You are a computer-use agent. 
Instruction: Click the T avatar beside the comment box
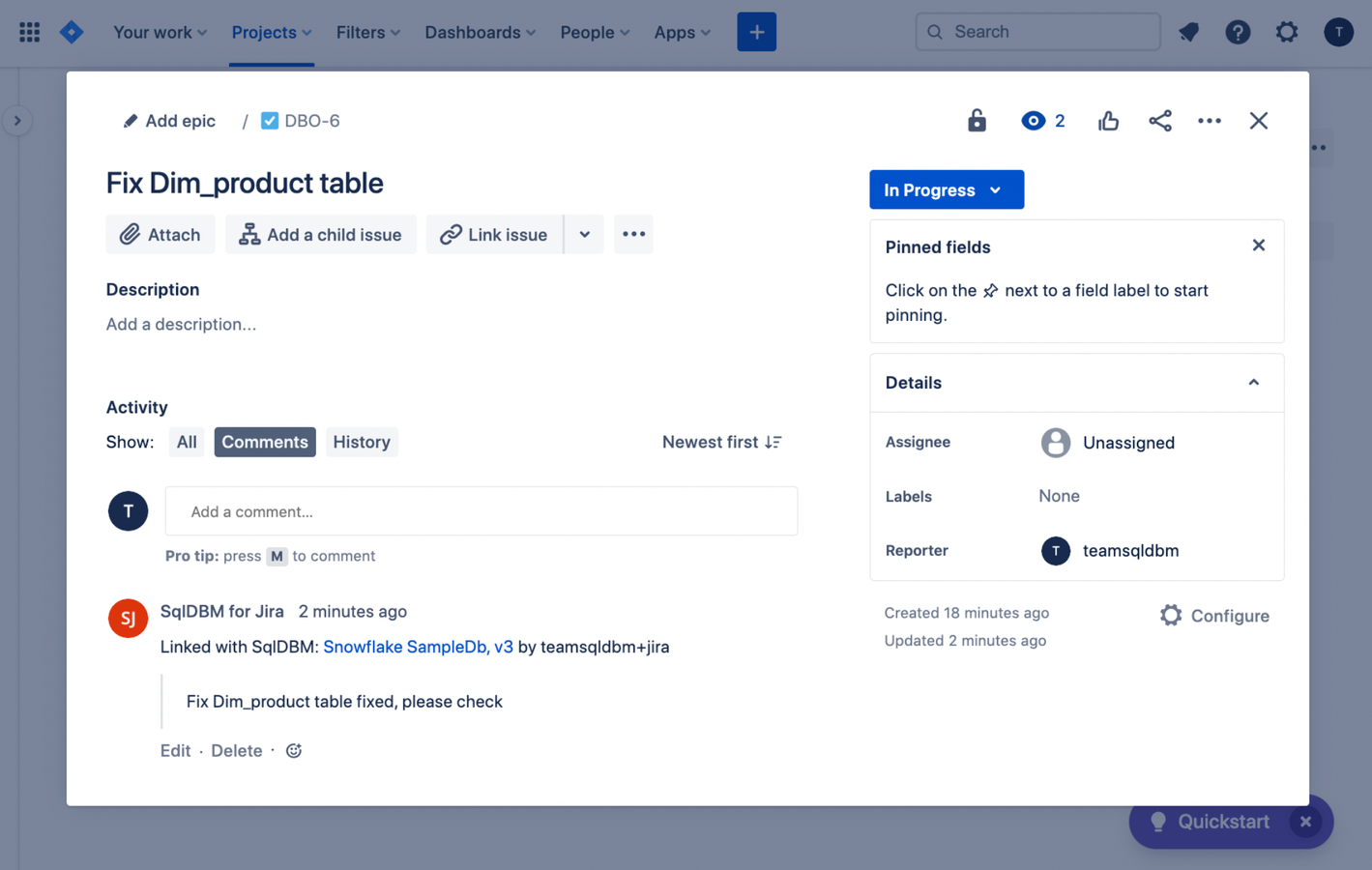point(128,511)
